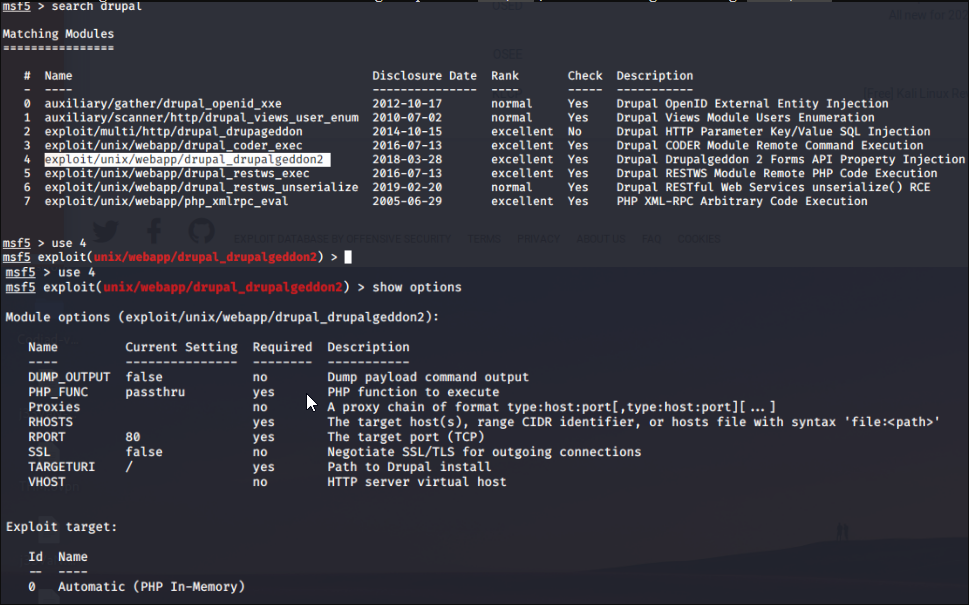Select module exploit/multi/http/drupal_drupageddon

pyautogui.click(x=174, y=132)
